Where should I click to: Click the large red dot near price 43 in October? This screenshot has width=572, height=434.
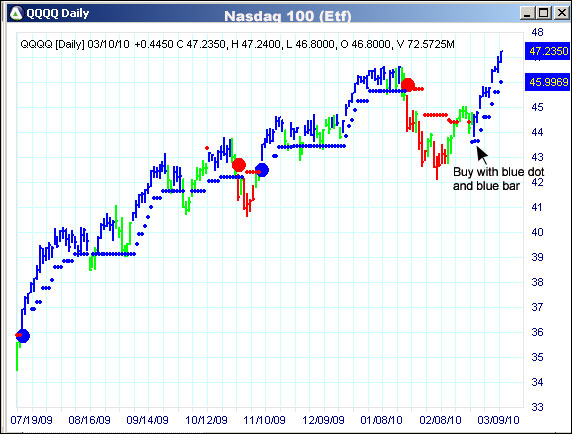pos(239,165)
